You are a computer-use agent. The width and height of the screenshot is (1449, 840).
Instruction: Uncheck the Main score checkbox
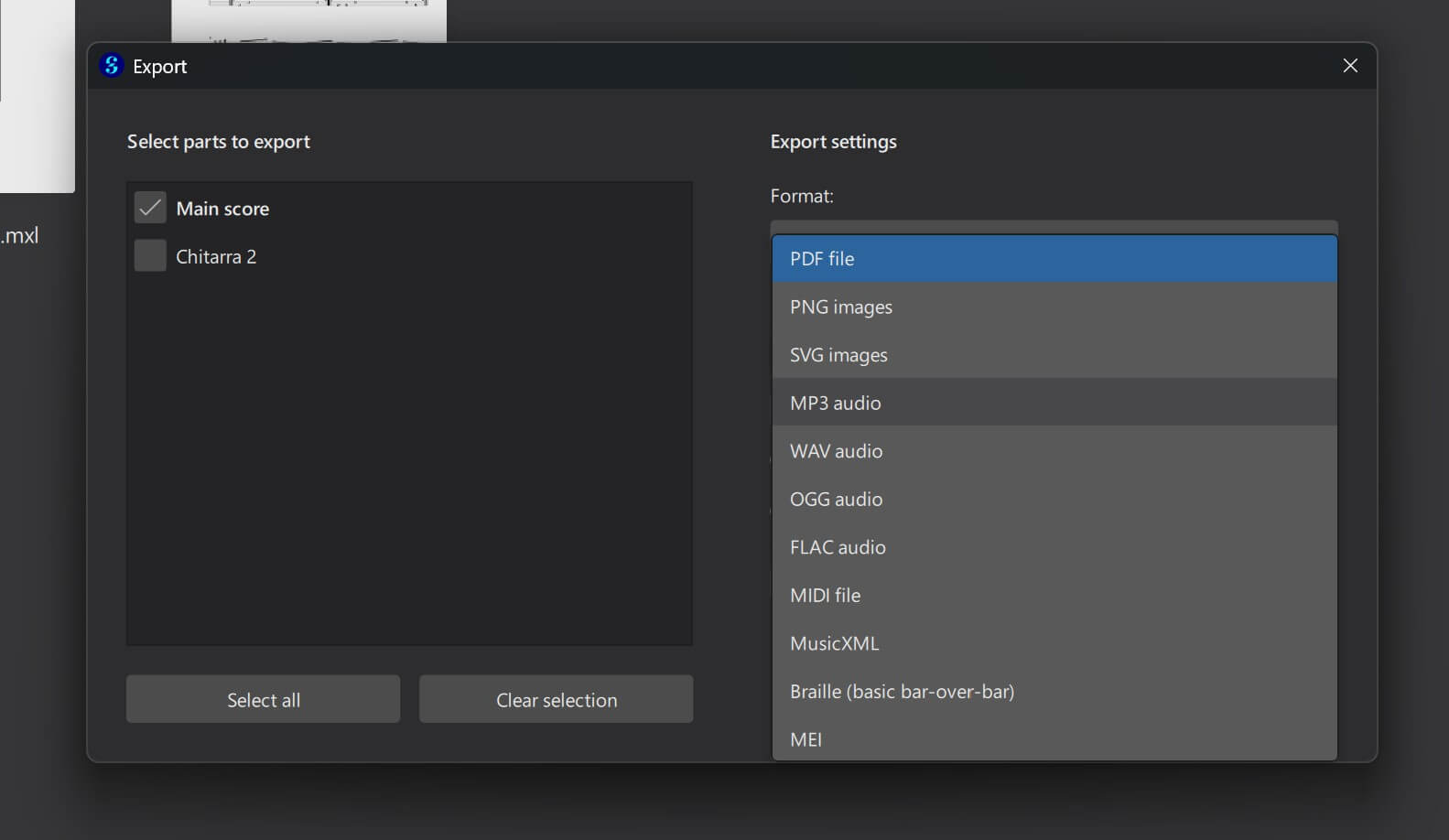(x=150, y=208)
